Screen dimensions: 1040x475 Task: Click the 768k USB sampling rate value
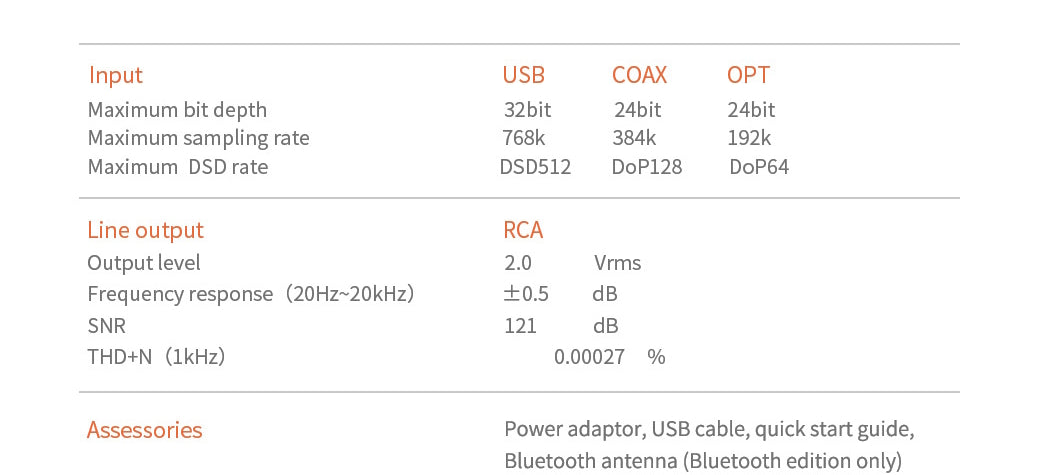pyautogui.click(x=524, y=138)
